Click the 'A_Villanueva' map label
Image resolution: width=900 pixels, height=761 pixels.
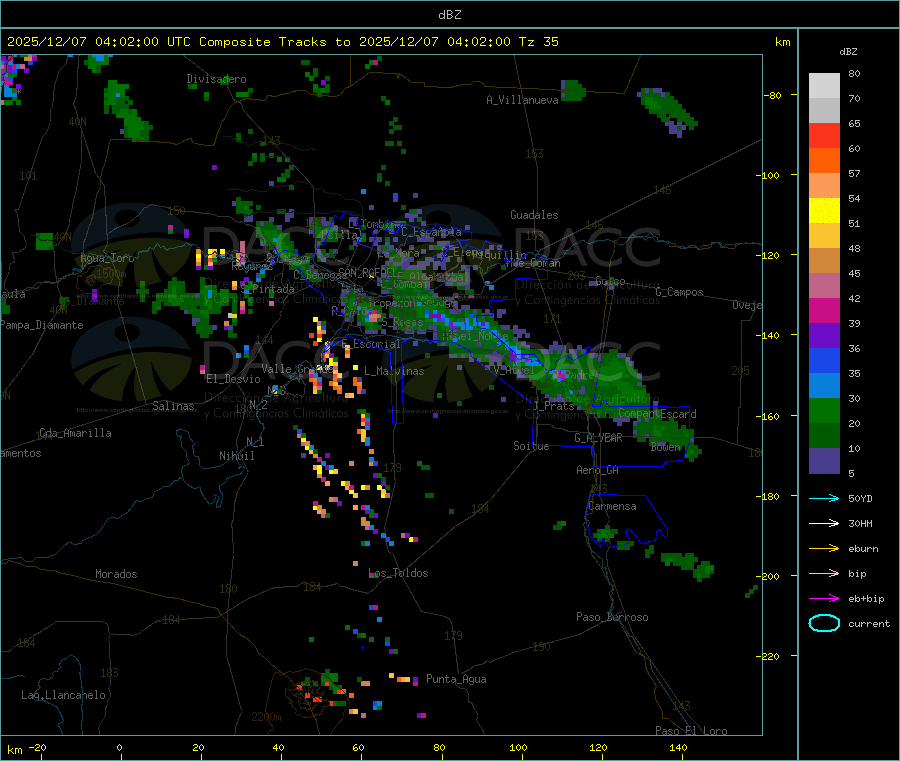click(522, 100)
